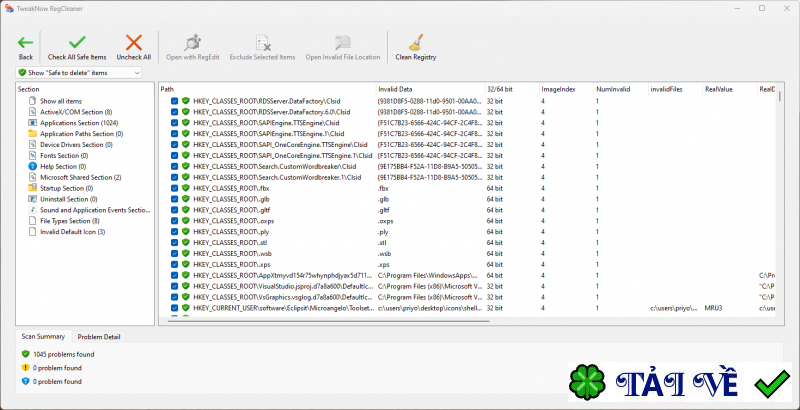
Task: Select the Microsoft Shared Section icon
Action: pos(33,177)
